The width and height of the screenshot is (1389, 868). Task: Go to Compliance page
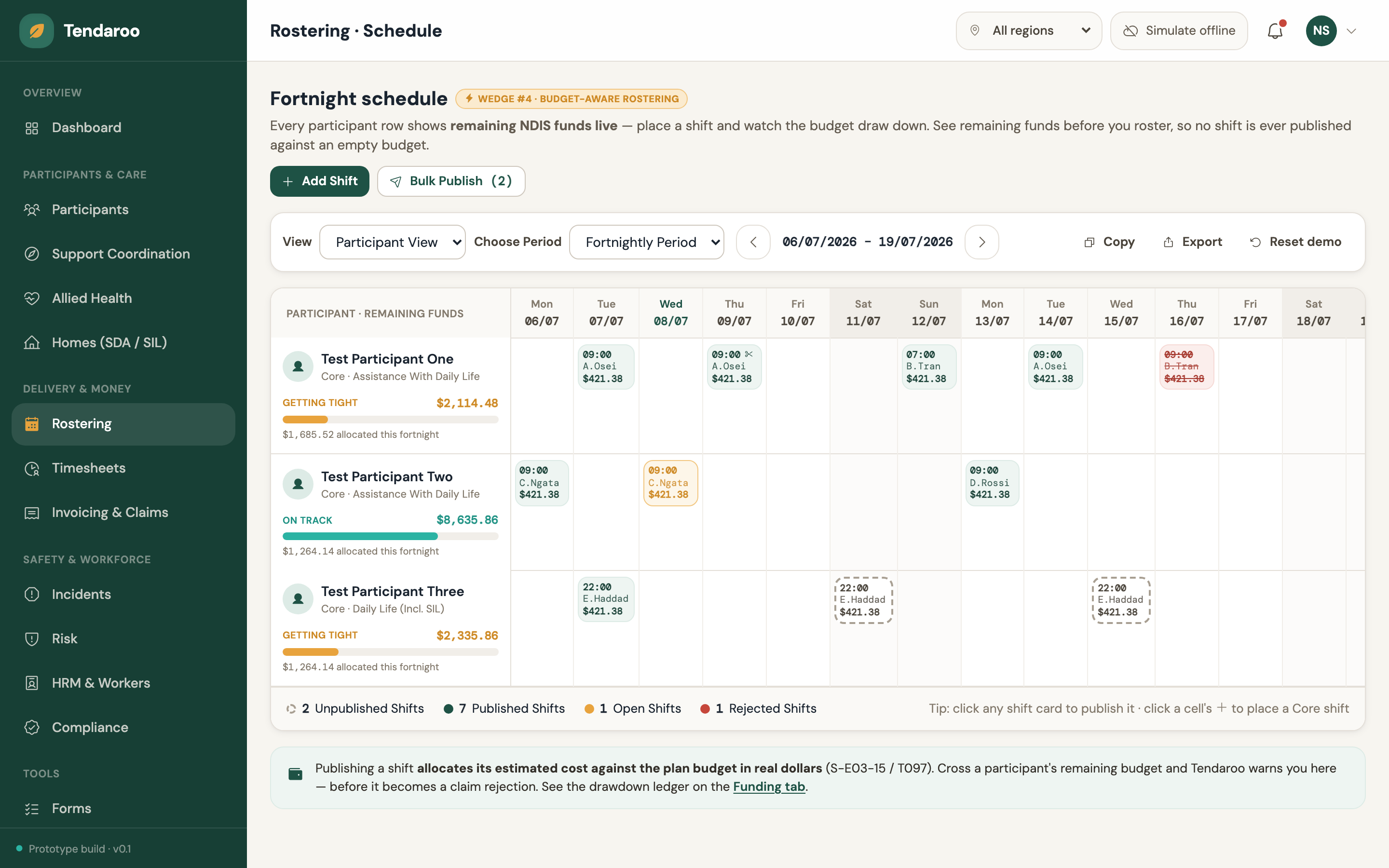tap(123, 727)
